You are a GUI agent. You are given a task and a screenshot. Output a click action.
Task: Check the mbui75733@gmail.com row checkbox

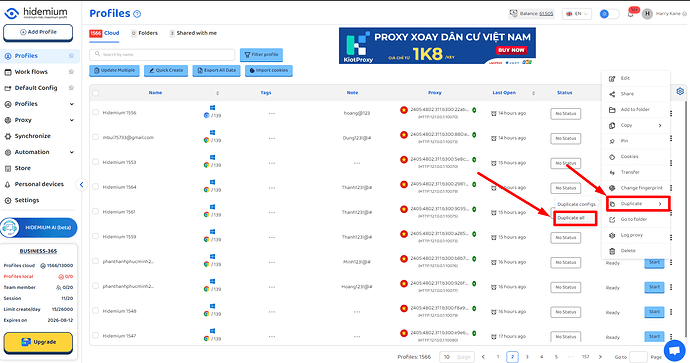point(95,137)
